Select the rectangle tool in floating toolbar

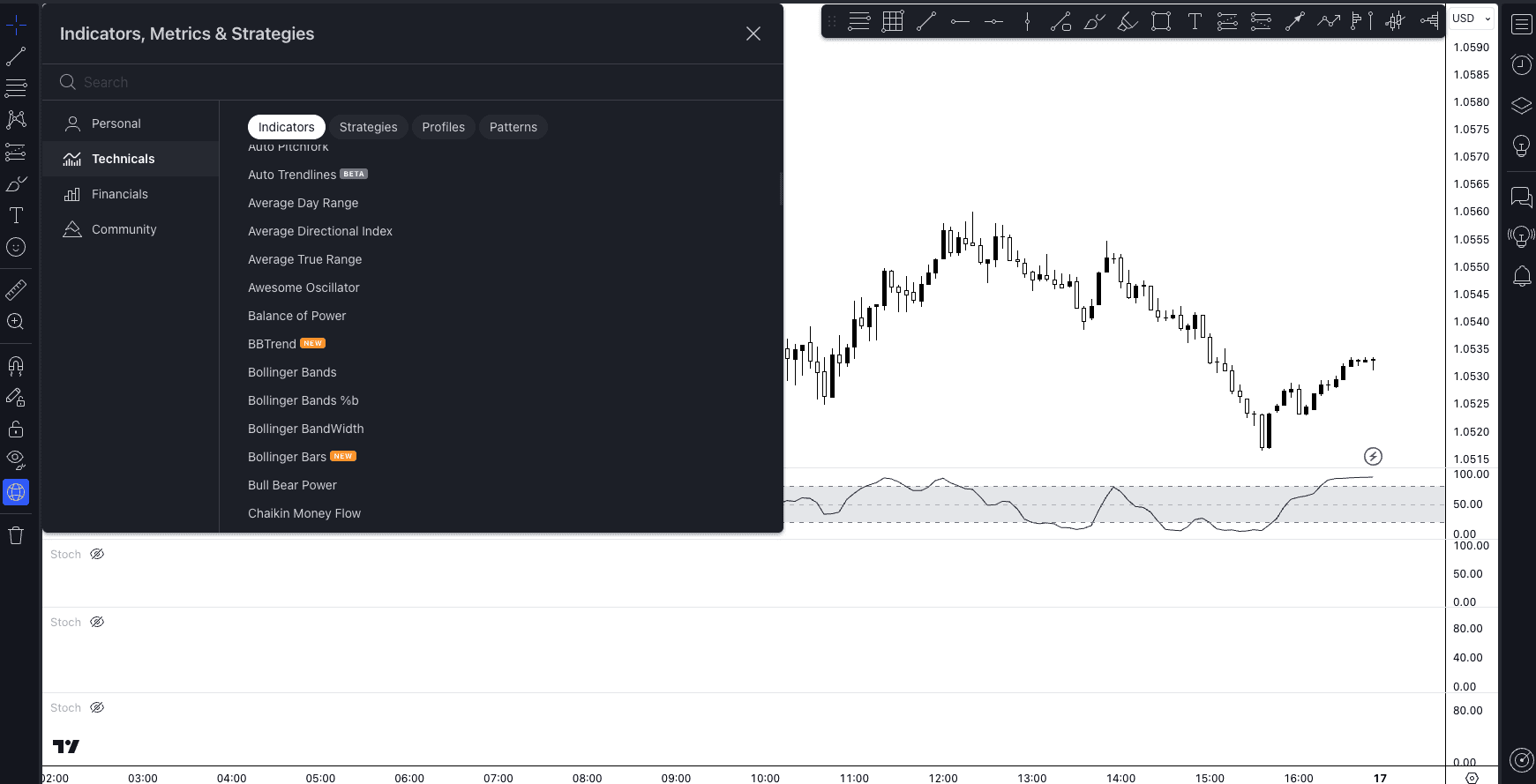click(x=1161, y=21)
